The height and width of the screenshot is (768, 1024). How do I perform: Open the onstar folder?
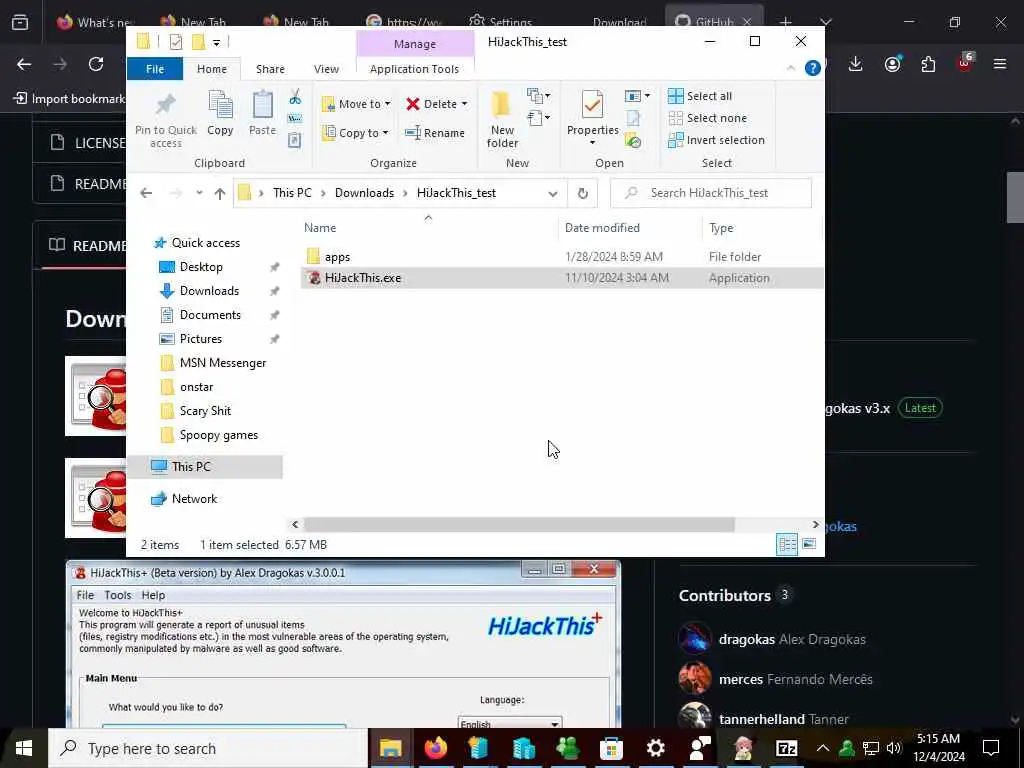pos(197,387)
